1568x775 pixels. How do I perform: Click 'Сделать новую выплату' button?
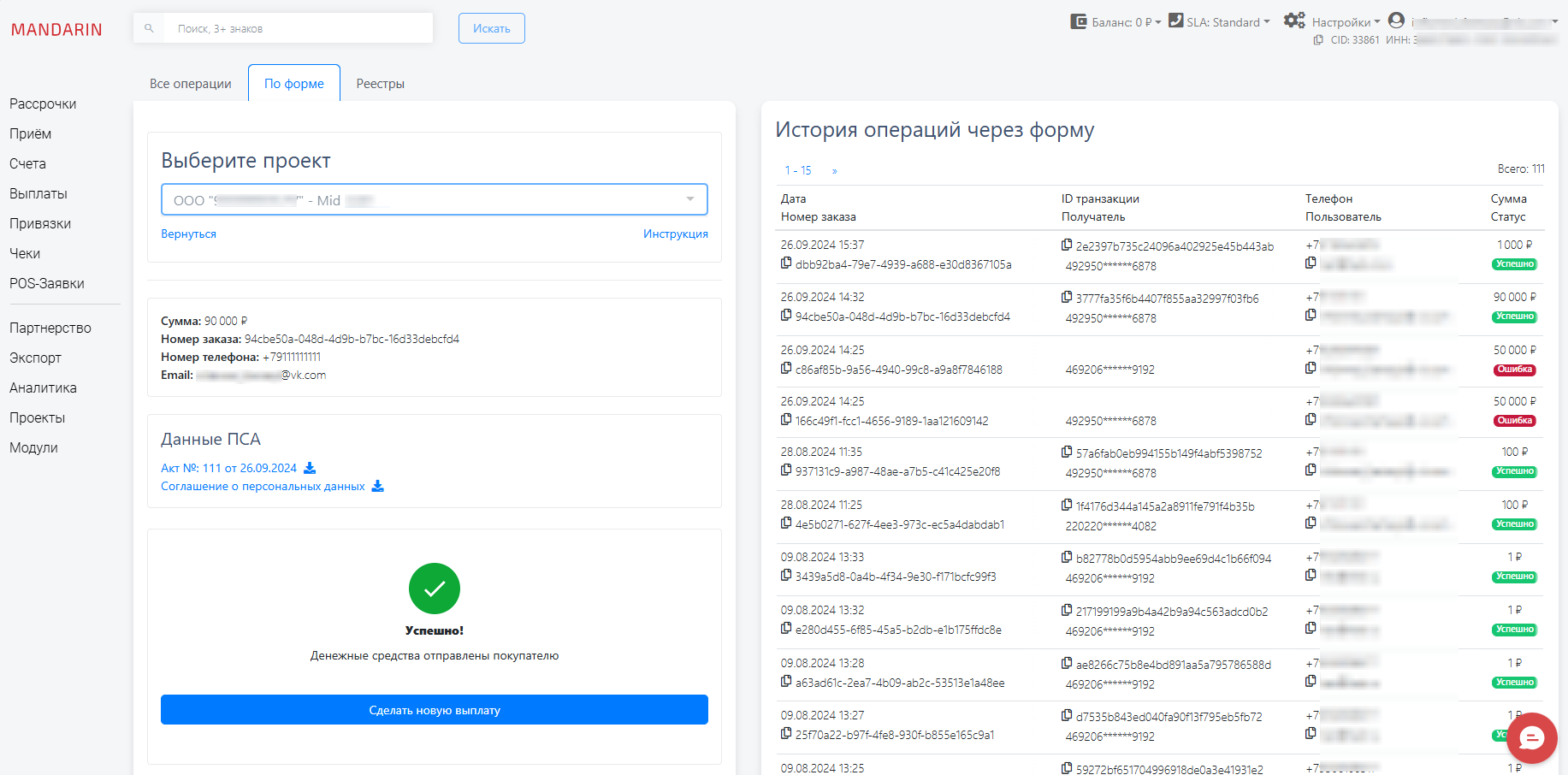pyautogui.click(x=434, y=709)
